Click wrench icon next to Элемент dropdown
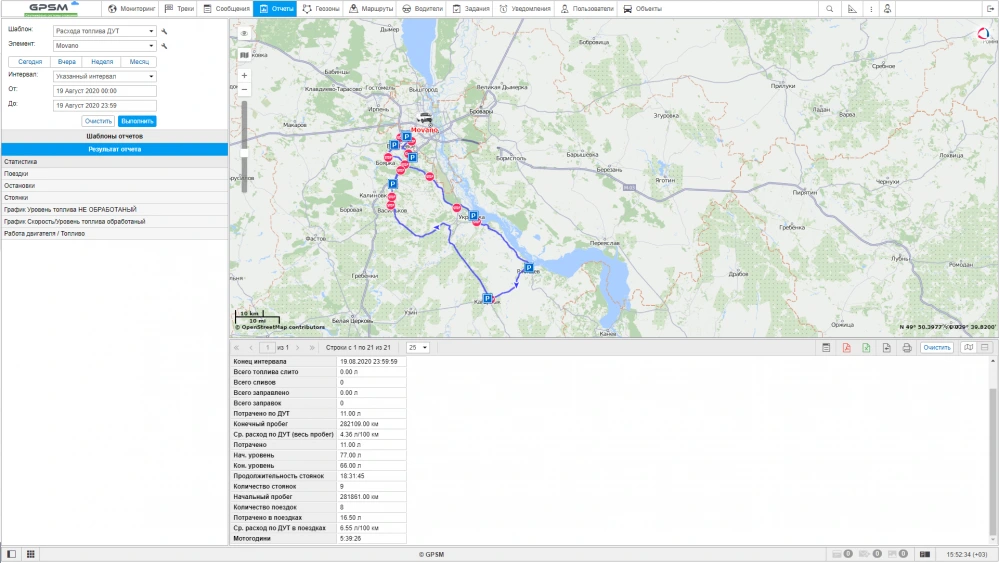The image size is (1000, 563). click(164, 46)
